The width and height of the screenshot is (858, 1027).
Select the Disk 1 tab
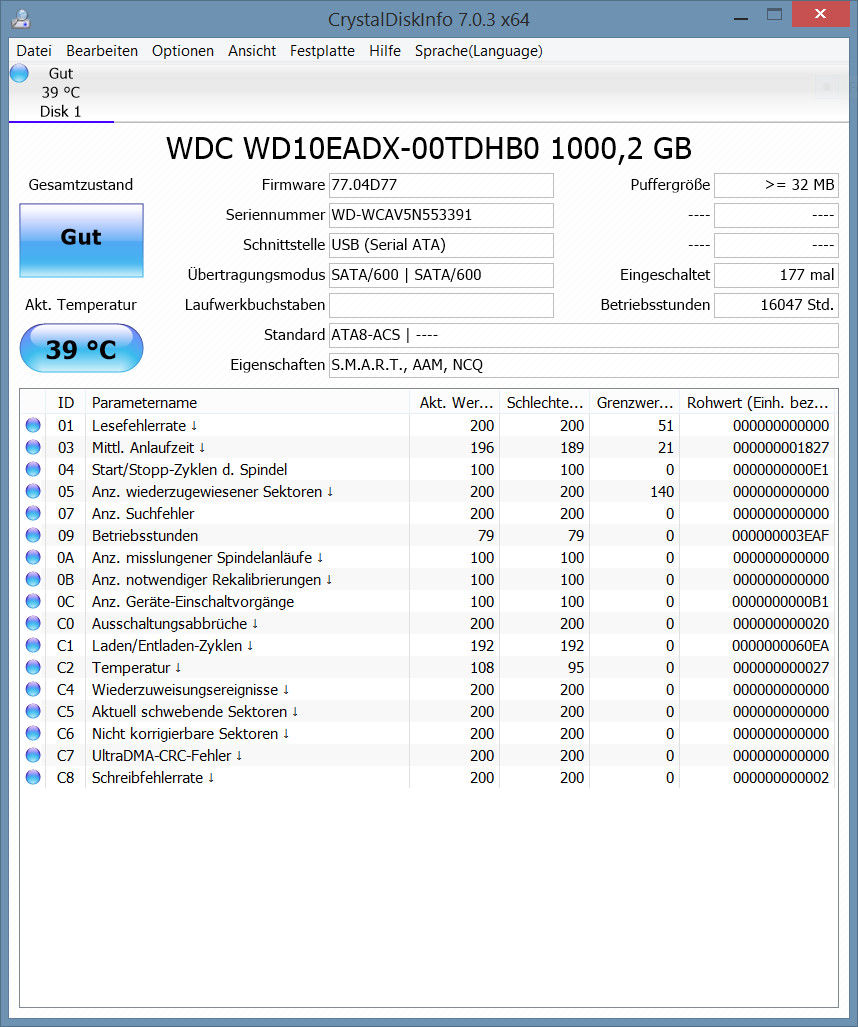click(x=61, y=92)
